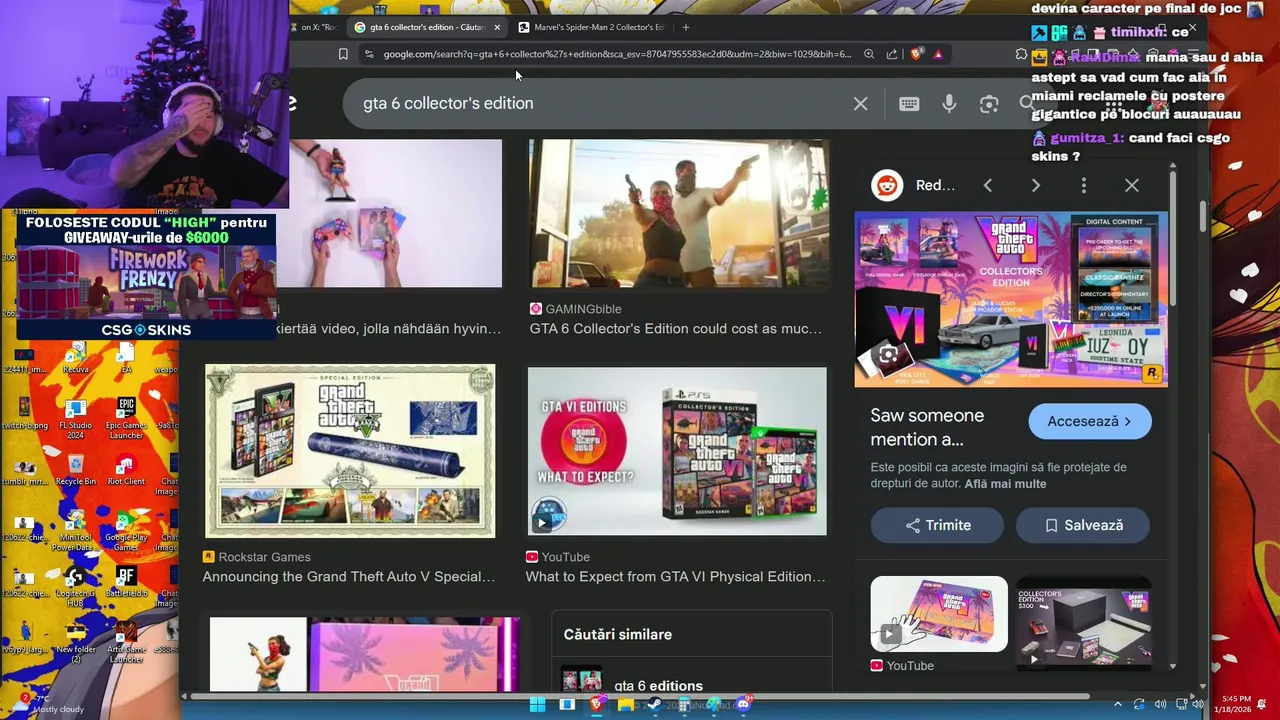This screenshot has width=1280, height=720.
Task: Open a new browser tab
Action: [x=686, y=27]
